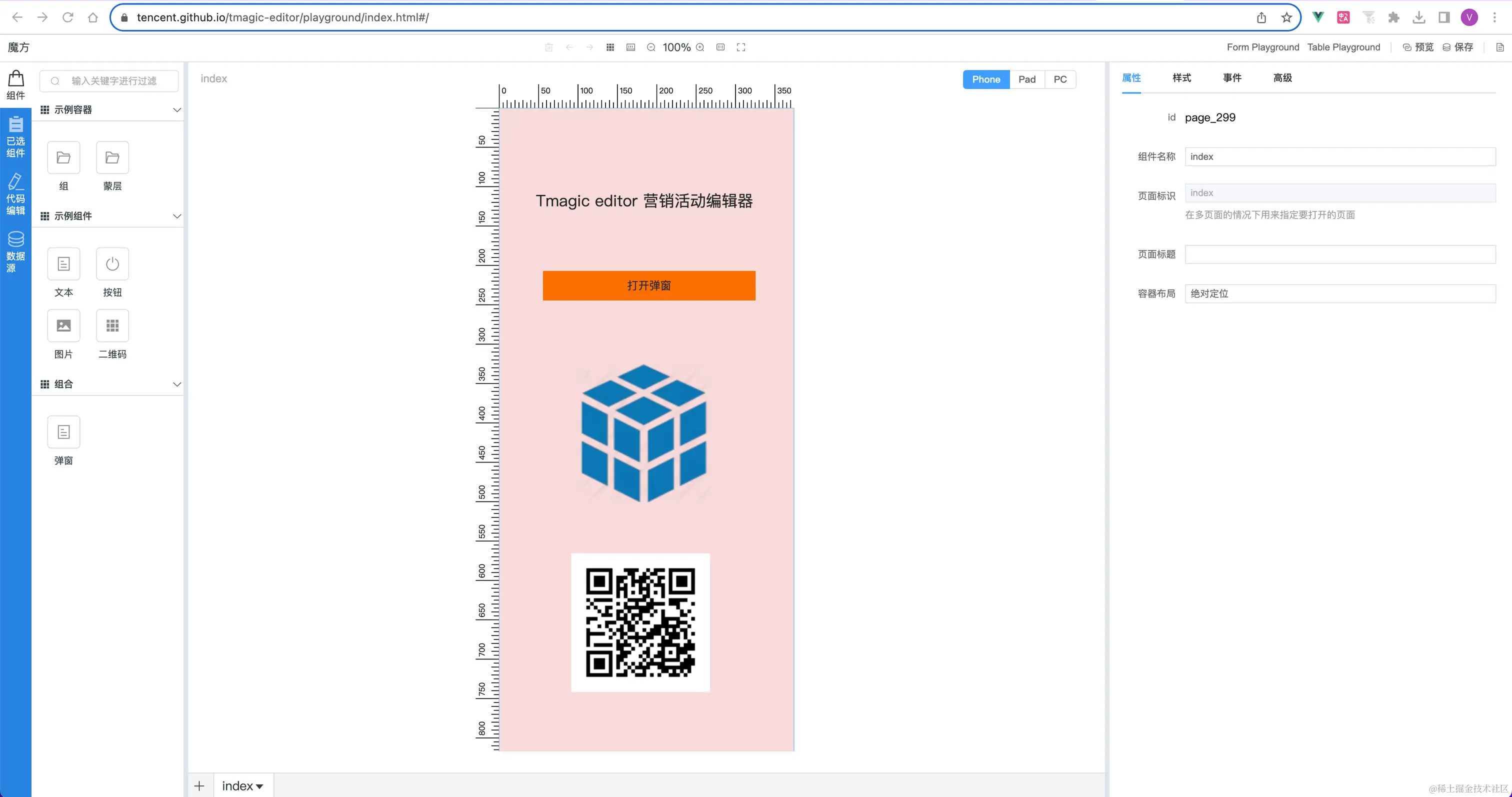Collapse the 示例组件 section chevron
Image resolution: width=1512 pixels, height=797 pixels.
click(176, 216)
